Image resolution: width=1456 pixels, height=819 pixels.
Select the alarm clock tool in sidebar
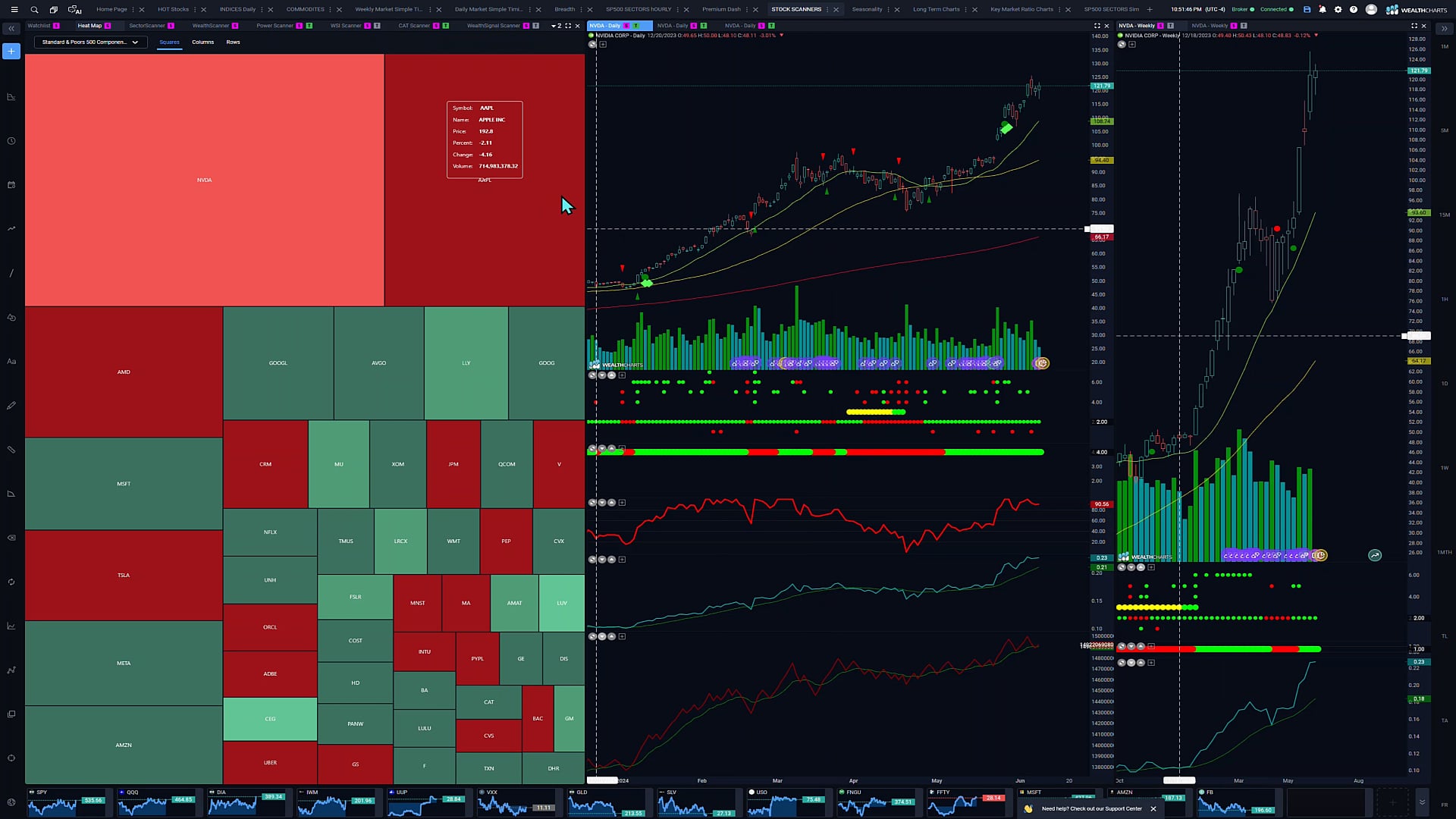(x=11, y=141)
